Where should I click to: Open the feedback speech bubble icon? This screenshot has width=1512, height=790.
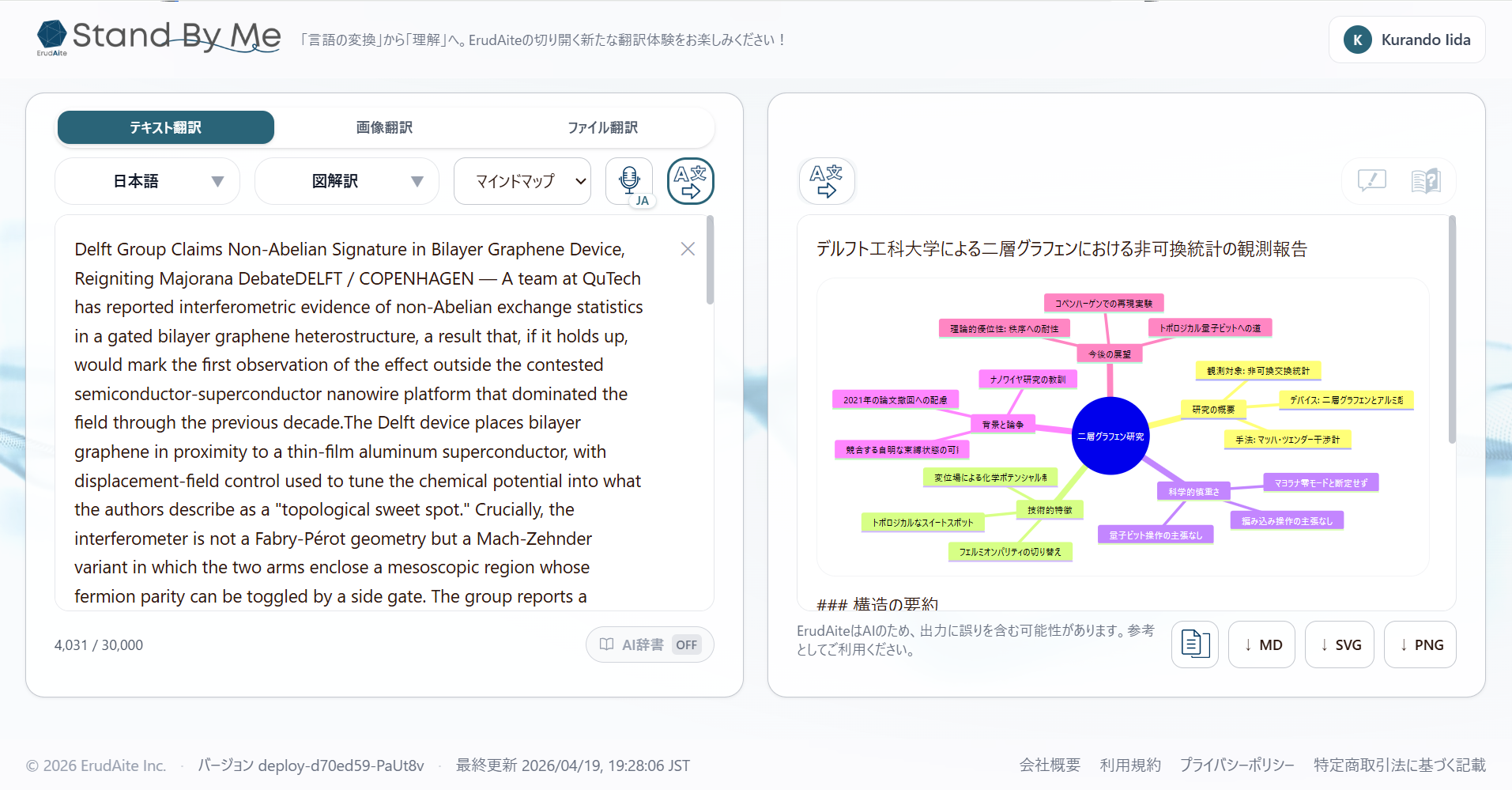pyautogui.click(x=1370, y=180)
